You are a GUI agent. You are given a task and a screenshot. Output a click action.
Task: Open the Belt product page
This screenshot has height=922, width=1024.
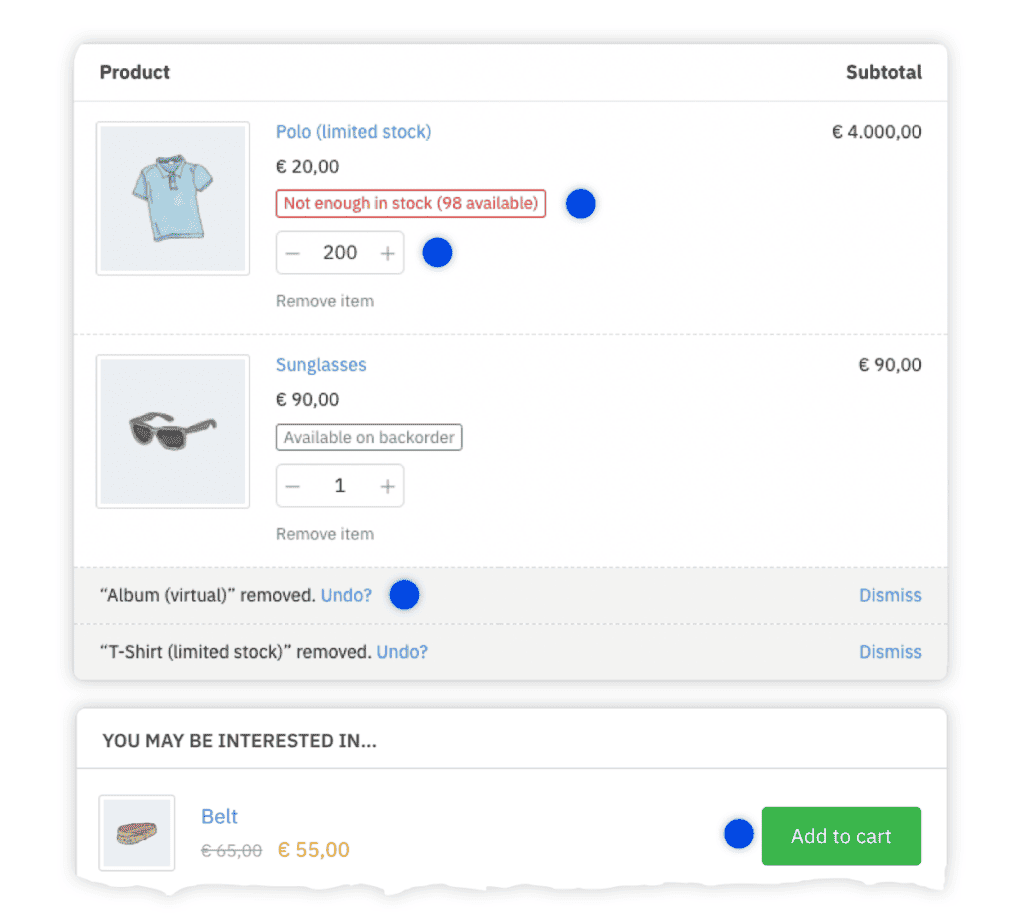click(220, 816)
